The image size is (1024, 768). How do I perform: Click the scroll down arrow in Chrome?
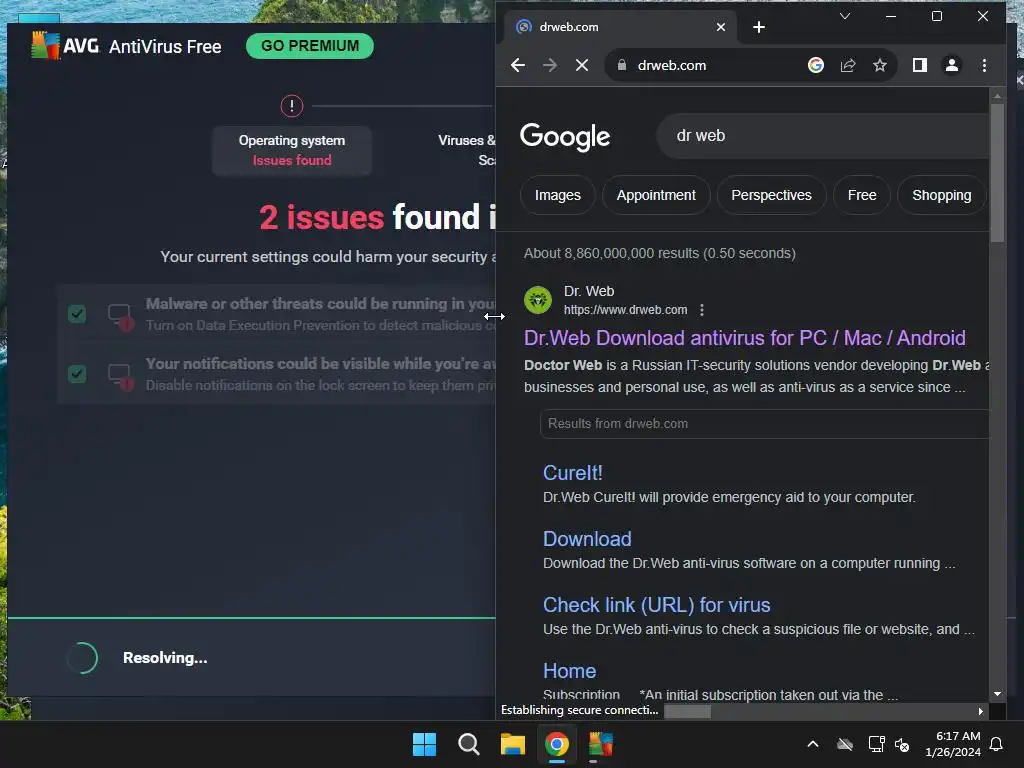coord(997,694)
